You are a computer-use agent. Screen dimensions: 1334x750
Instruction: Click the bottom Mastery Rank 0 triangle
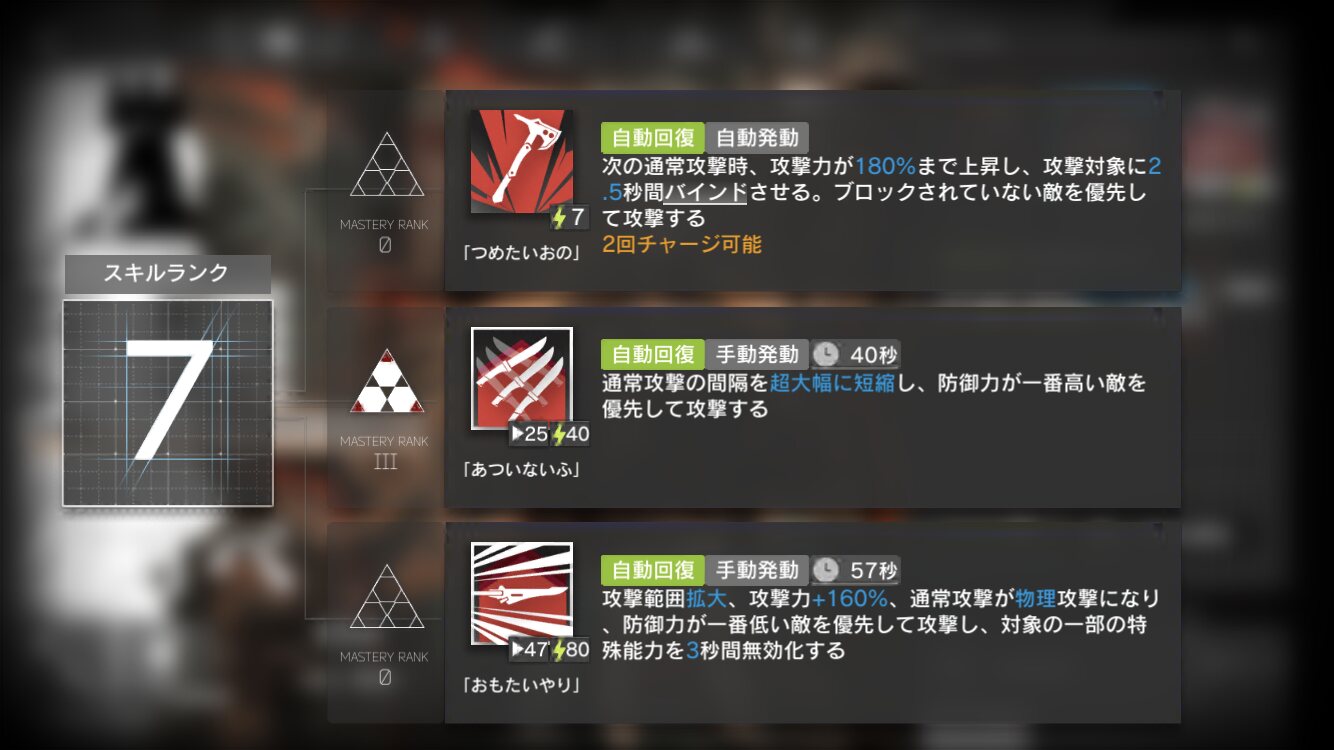coord(386,597)
